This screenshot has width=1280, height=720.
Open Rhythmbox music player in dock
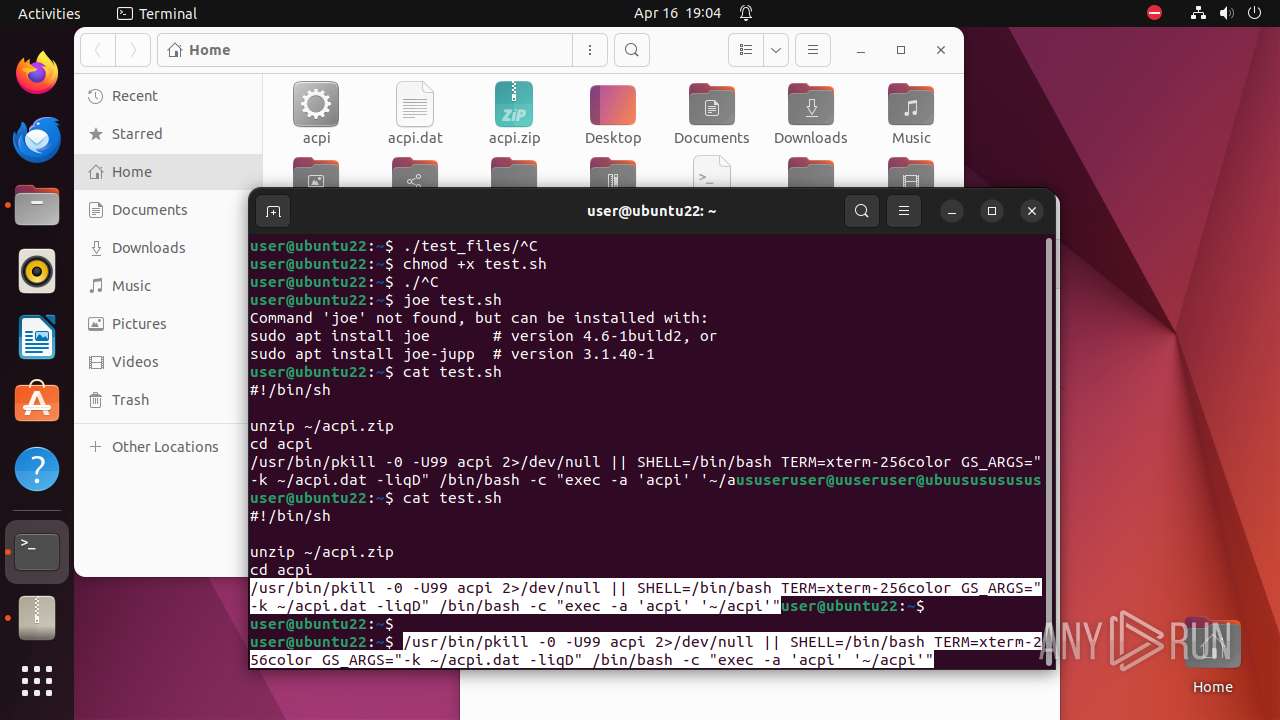(x=37, y=271)
